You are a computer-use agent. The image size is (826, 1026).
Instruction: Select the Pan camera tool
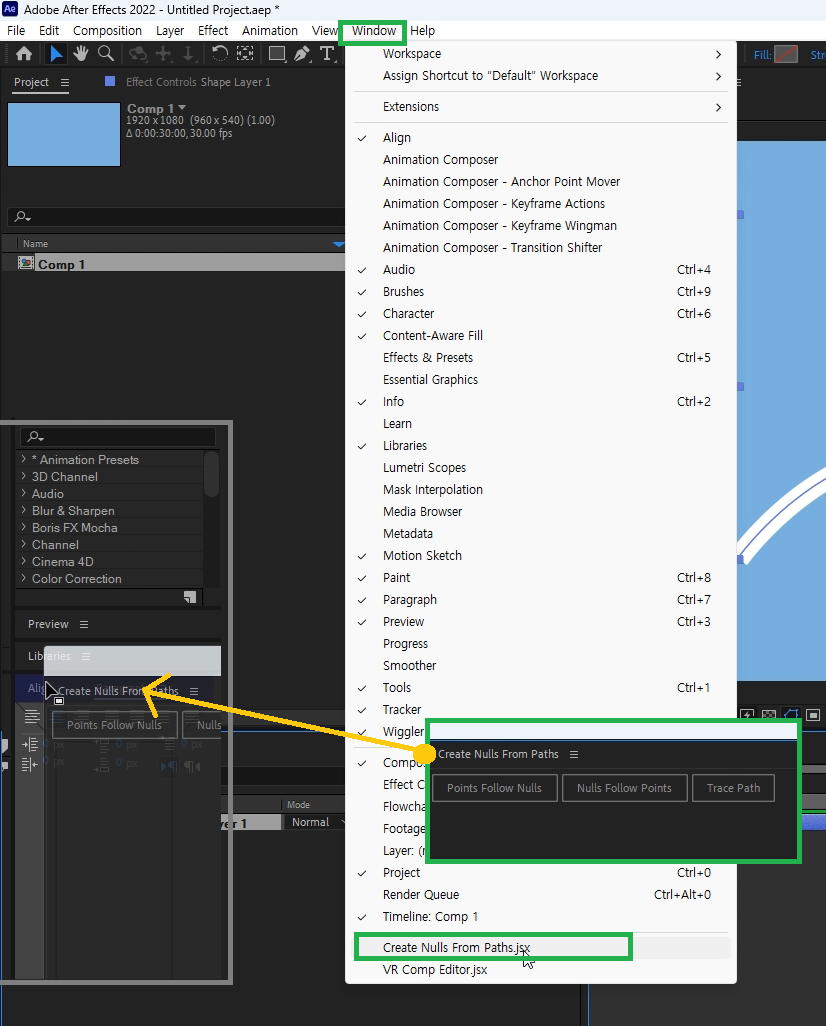coord(163,54)
